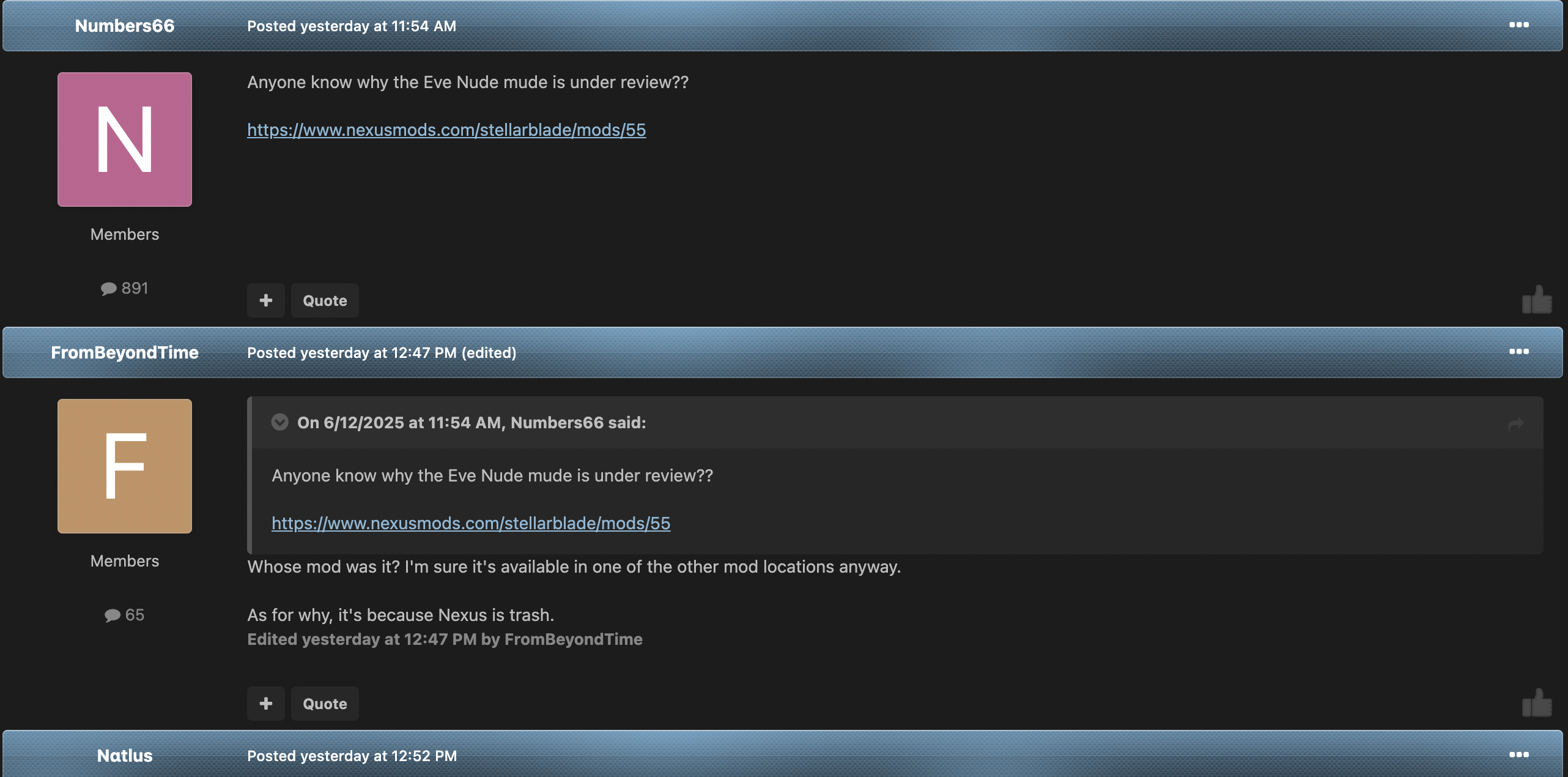
Task: Like FromBeyondTime's post with thumbs-up icon
Action: pyautogui.click(x=1537, y=703)
